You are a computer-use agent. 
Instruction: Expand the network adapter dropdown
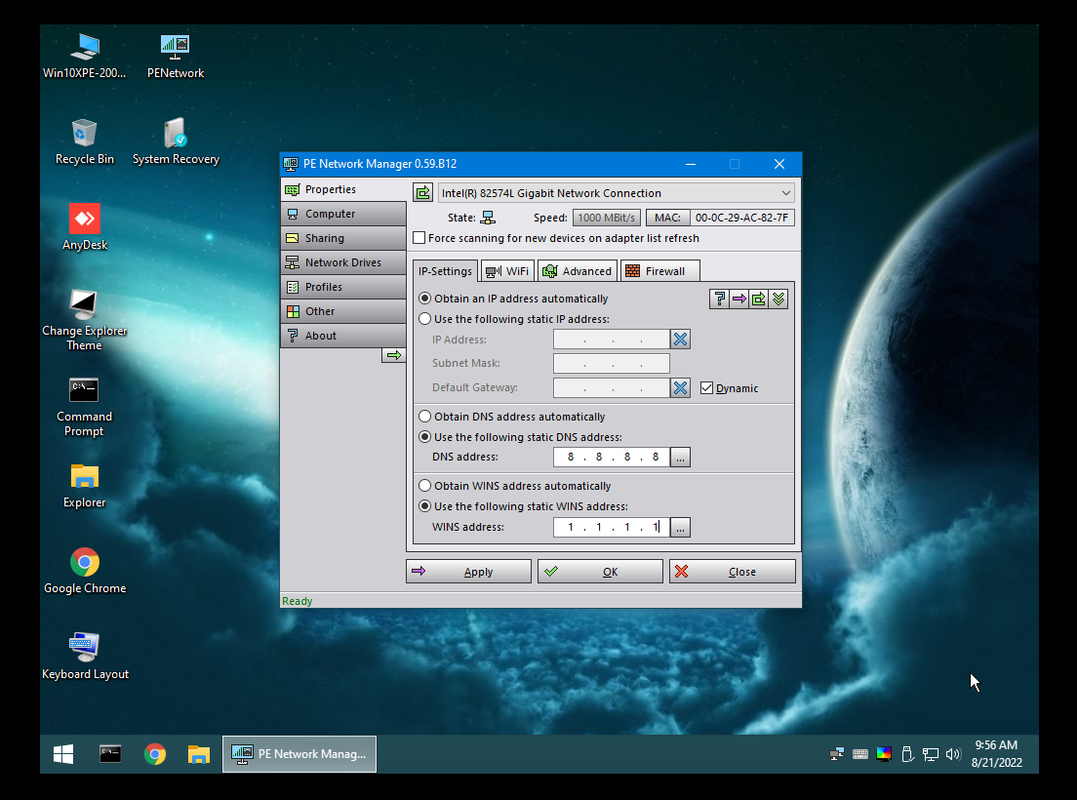pyautogui.click(x=785, y=193)
